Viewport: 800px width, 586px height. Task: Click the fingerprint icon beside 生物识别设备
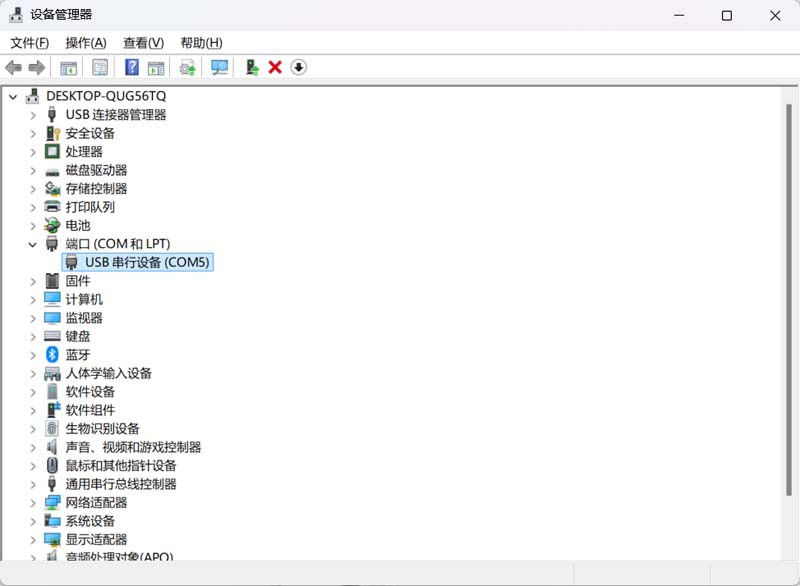pos(52,428)
